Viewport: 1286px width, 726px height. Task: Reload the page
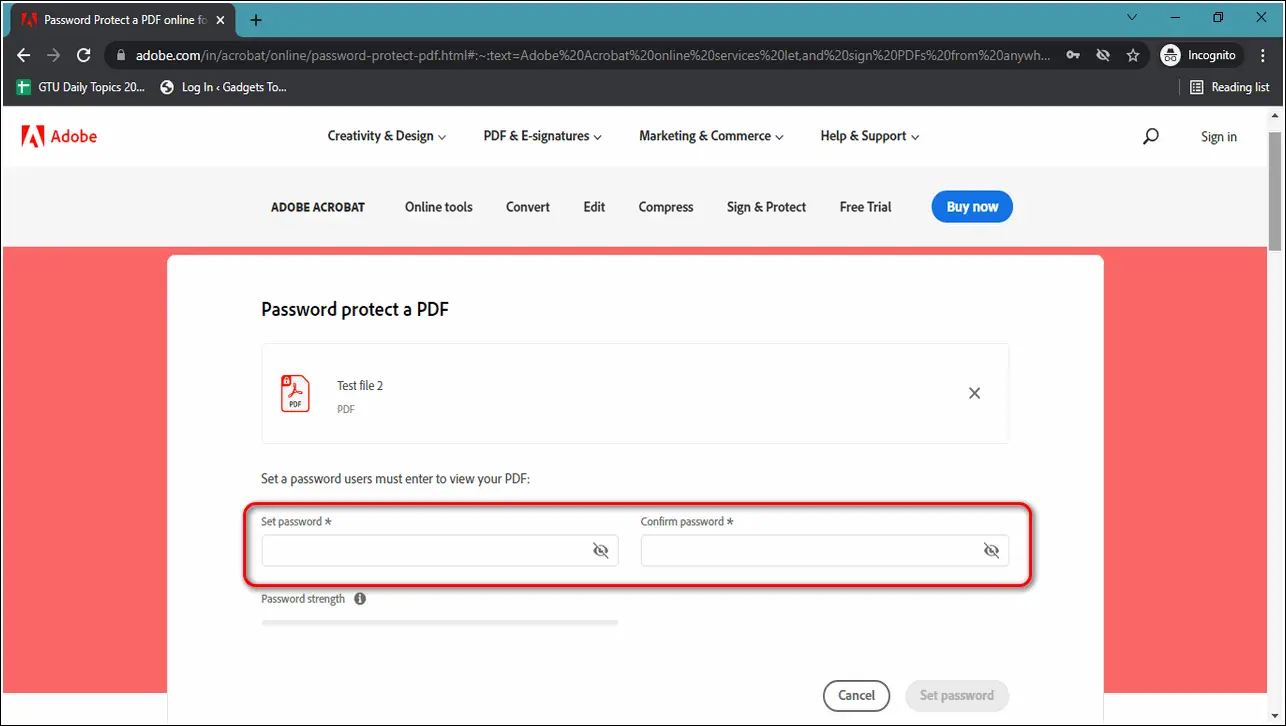(84, 55)
